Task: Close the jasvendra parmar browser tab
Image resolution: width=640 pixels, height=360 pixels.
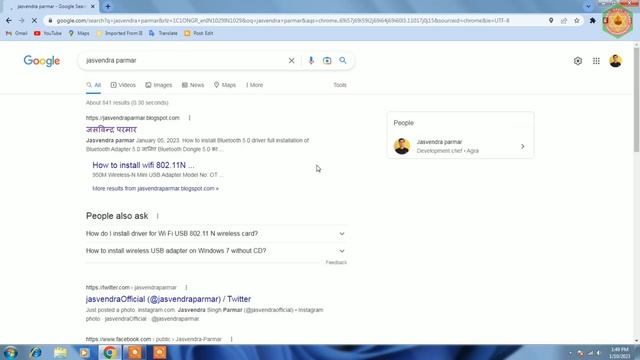Action: [93, 7]
